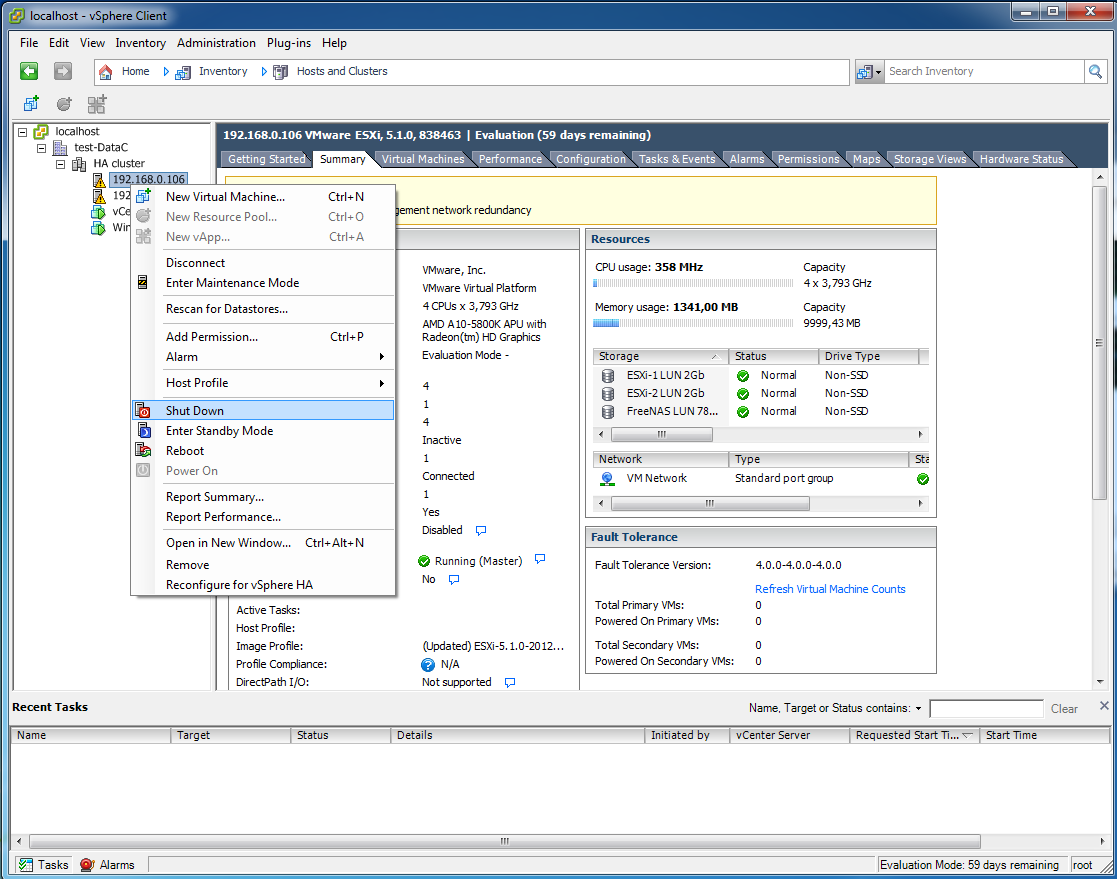Collapse the localhost tree node
Screen dimensions: 1117x879
point(22,132)
